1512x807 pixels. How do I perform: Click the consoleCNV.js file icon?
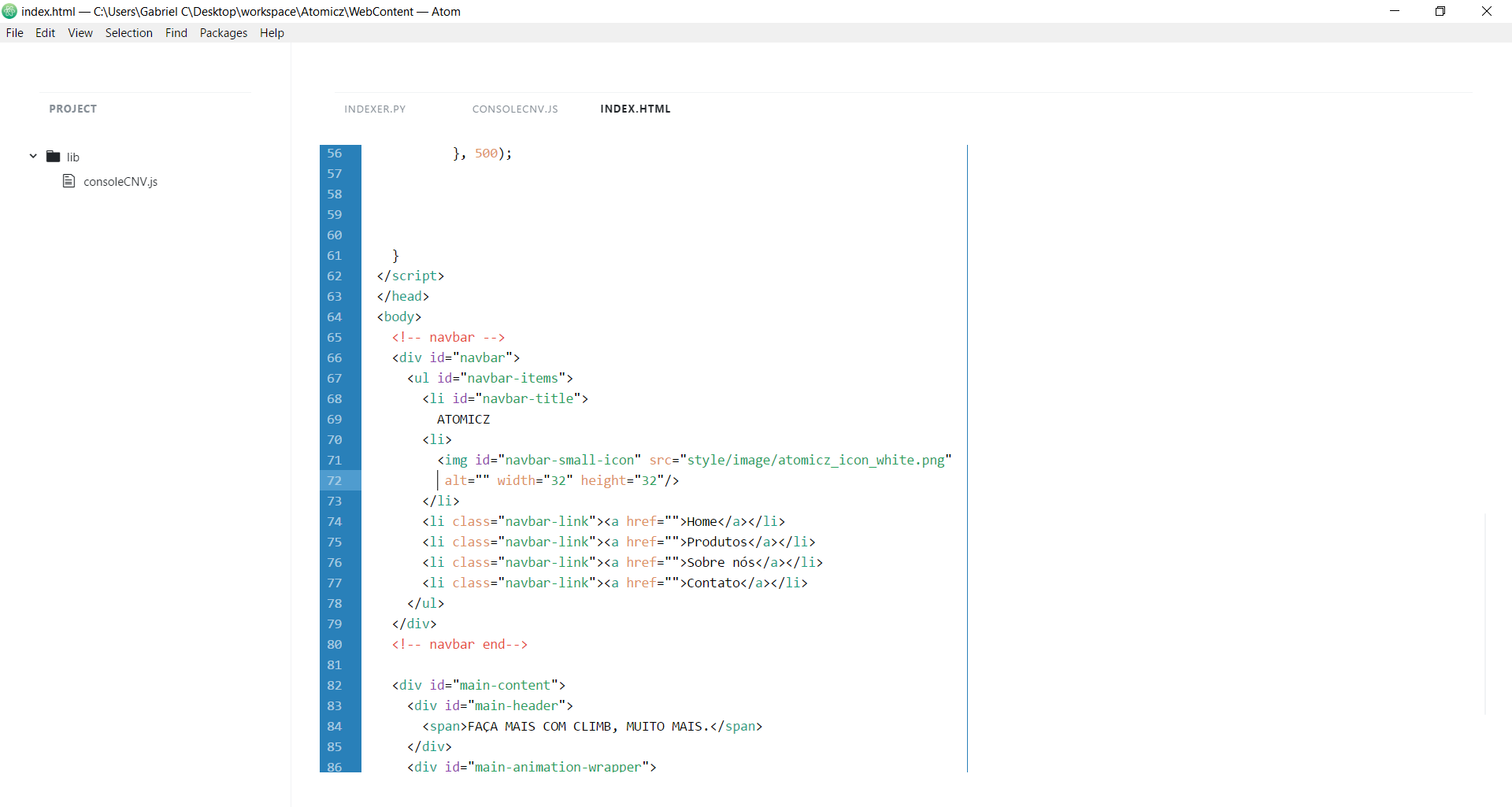point(69,181)
